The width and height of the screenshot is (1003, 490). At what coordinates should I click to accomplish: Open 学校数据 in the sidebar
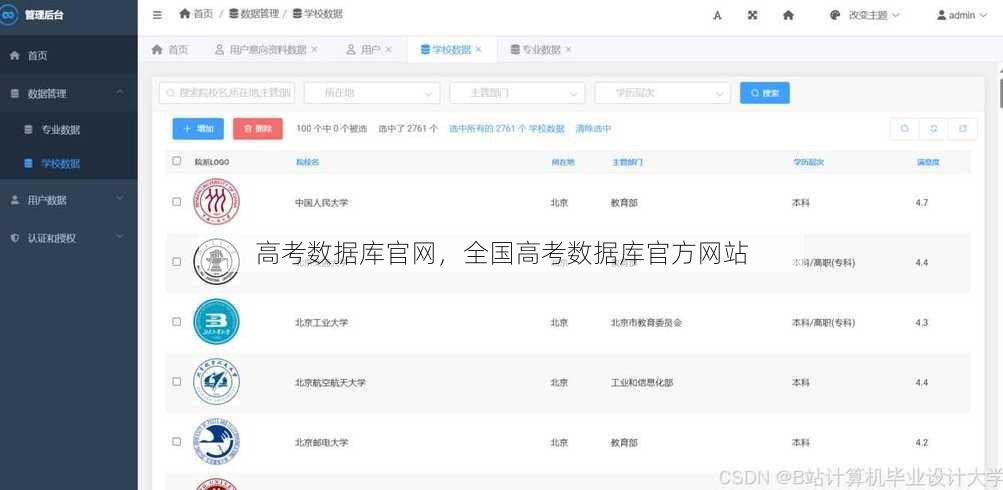pos(68,163)
